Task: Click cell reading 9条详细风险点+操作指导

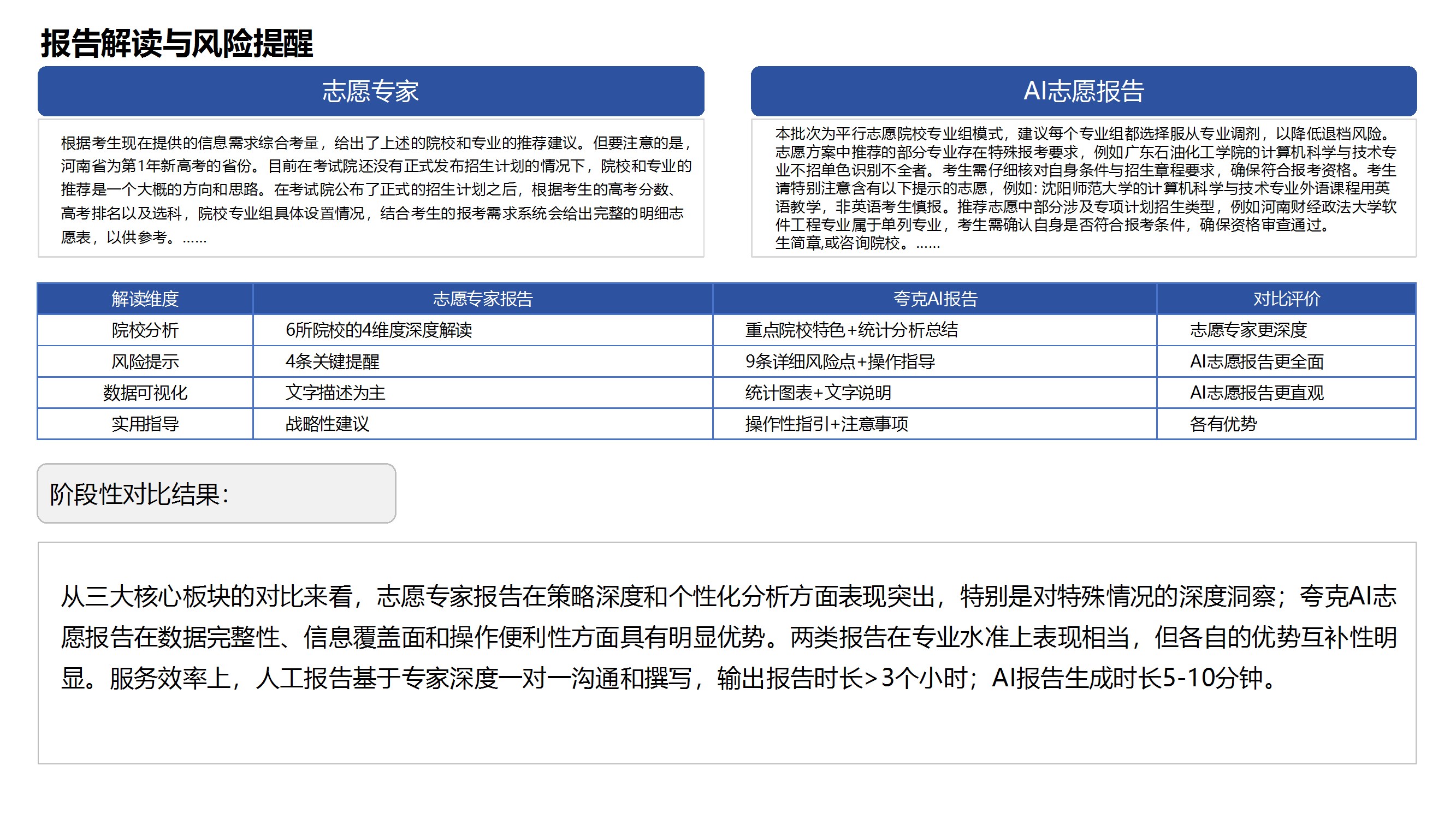Action: click(x=839, y=361)
